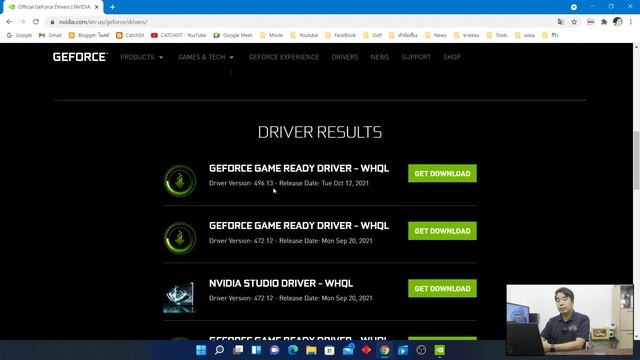Open Task View on the taskbar
The width and height of the screenshot is (640, 360).
tap(238, 350)
